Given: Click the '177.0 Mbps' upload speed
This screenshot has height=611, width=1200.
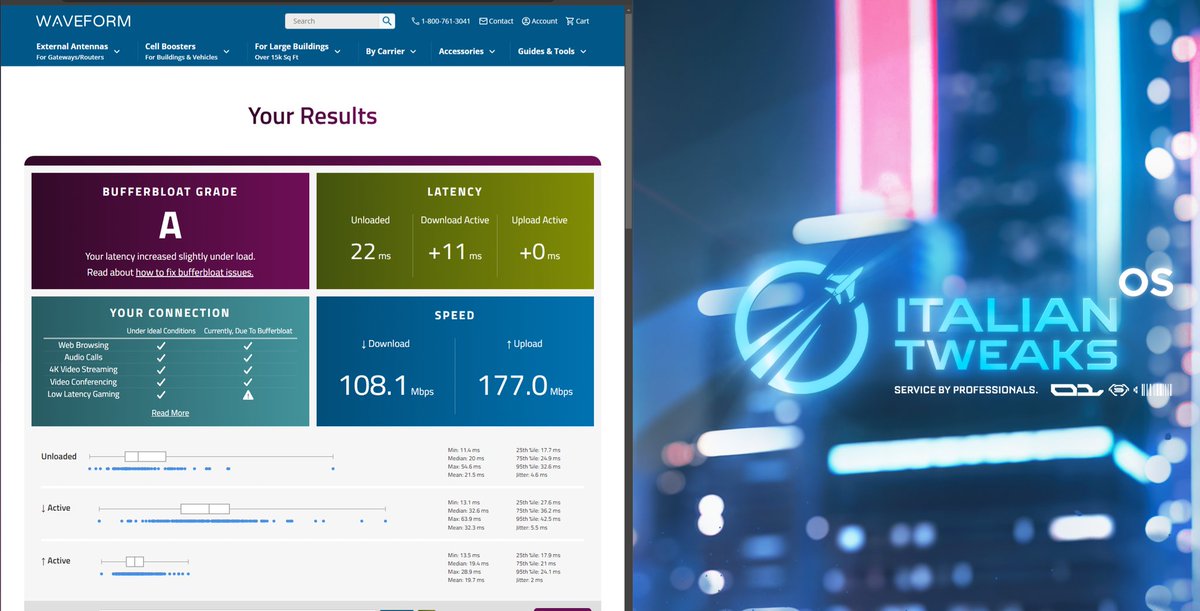Looking at the screenshot, I should (x=525, y=385).
